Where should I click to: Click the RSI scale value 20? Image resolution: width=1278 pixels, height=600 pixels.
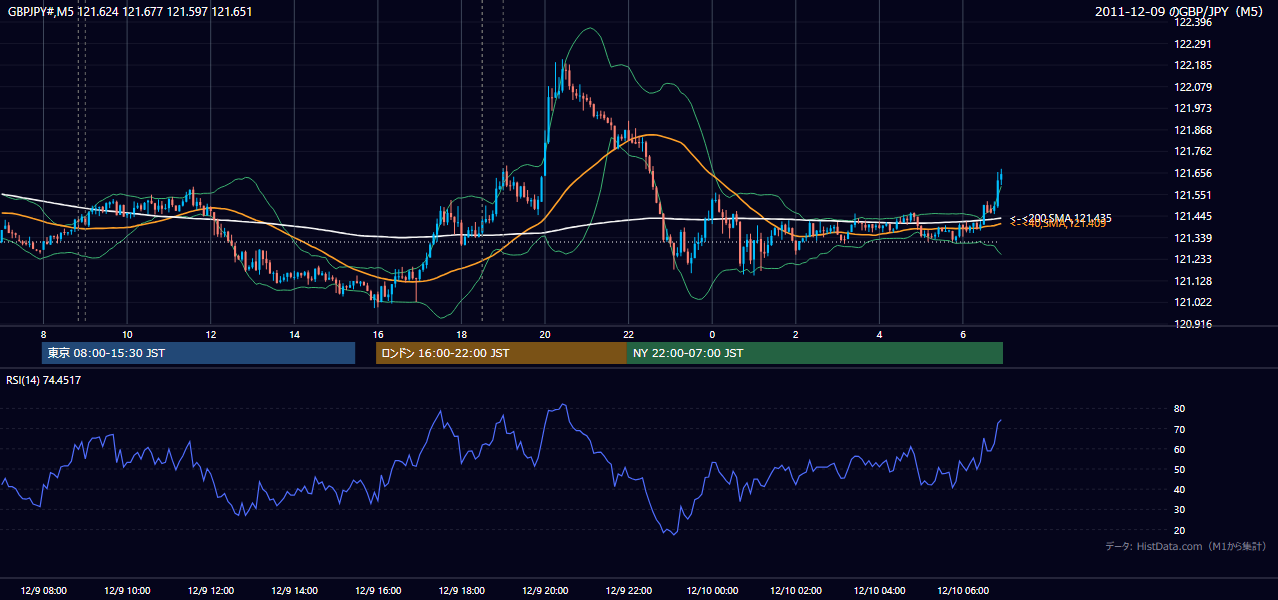1179,530
